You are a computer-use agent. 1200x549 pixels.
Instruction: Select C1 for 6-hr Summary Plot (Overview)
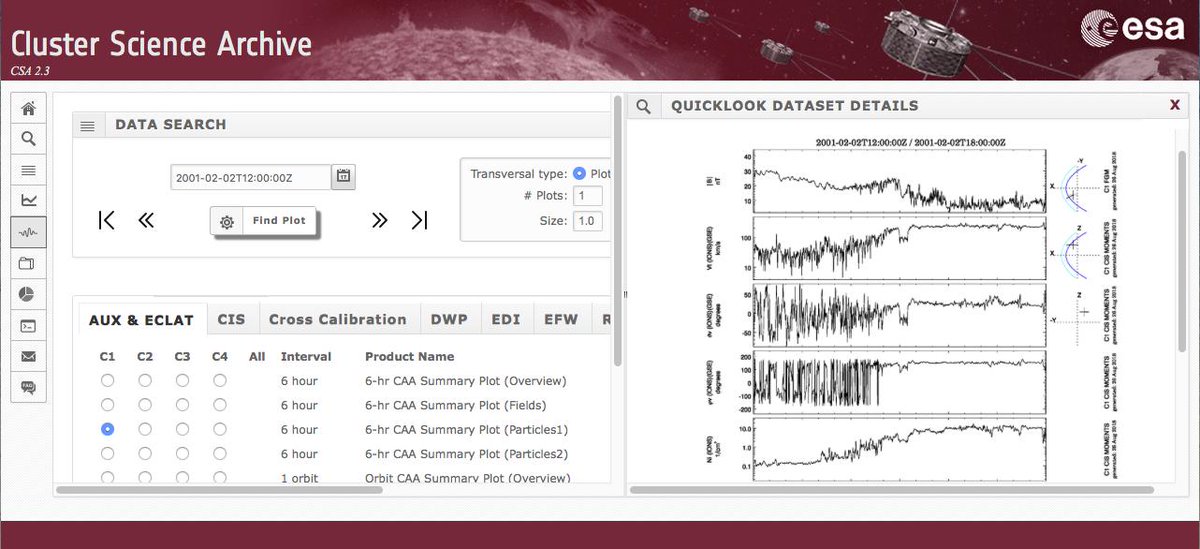pyautogui.click(x=108, y=380)
